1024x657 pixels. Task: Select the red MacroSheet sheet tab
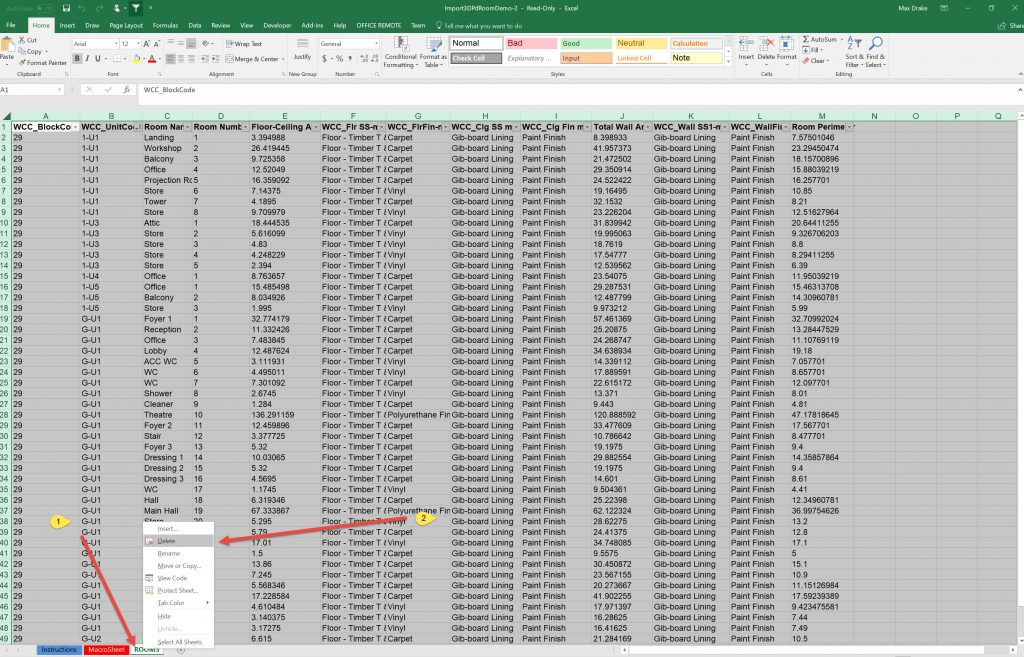click(x=105, y=650)
